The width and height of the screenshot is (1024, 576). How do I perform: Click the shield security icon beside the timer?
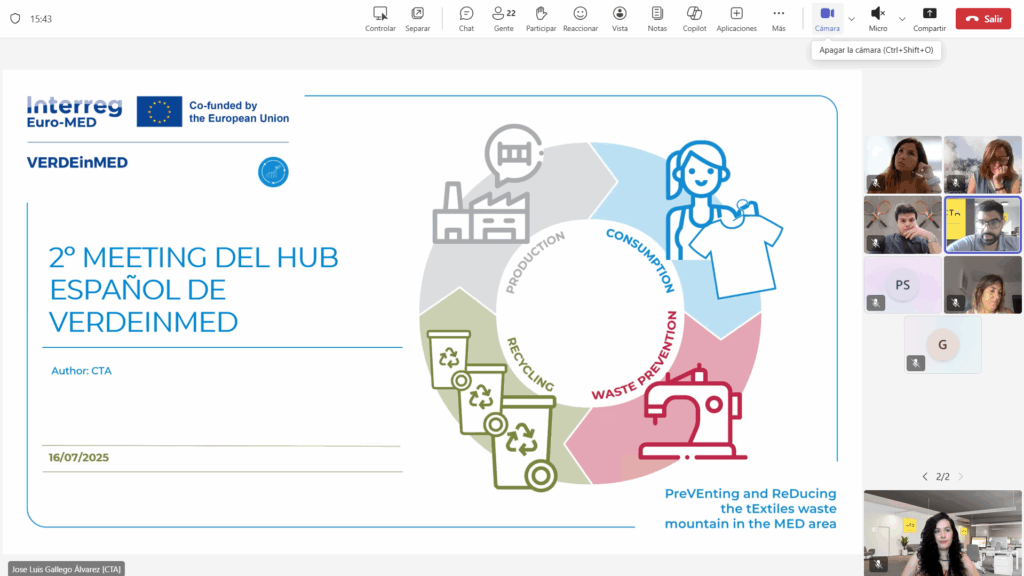pos(15,19)
